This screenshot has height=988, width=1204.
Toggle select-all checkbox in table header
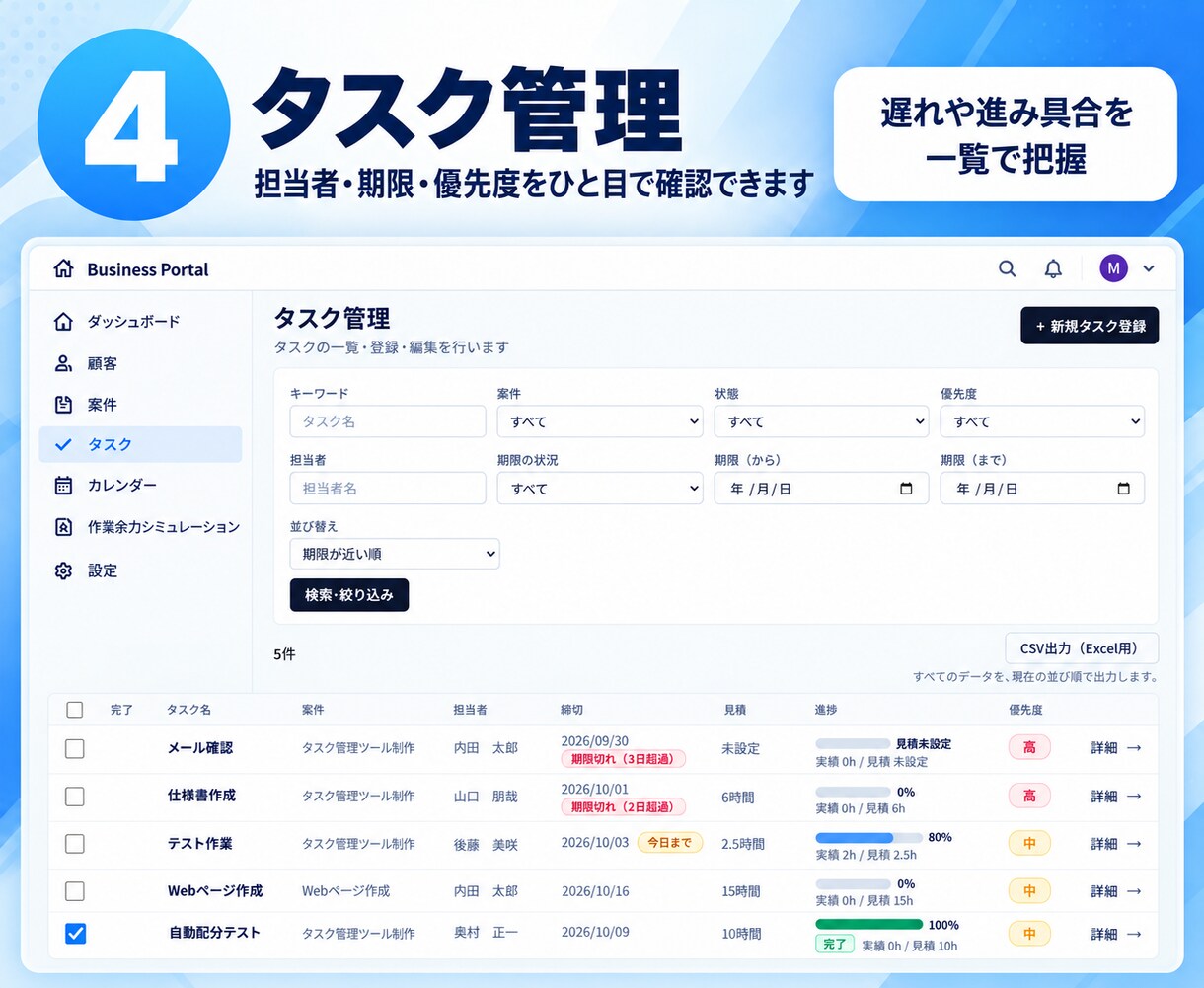(x=75, y=710)
